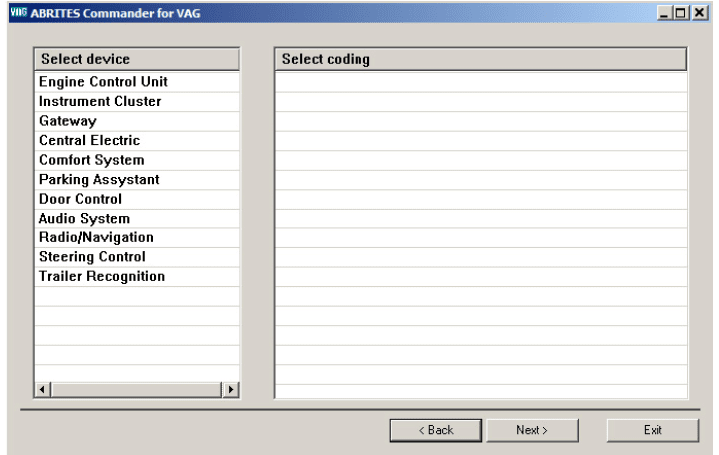Select Radio/Navigation device
This screenshot has height=455, width=719.
coord(96,238)
